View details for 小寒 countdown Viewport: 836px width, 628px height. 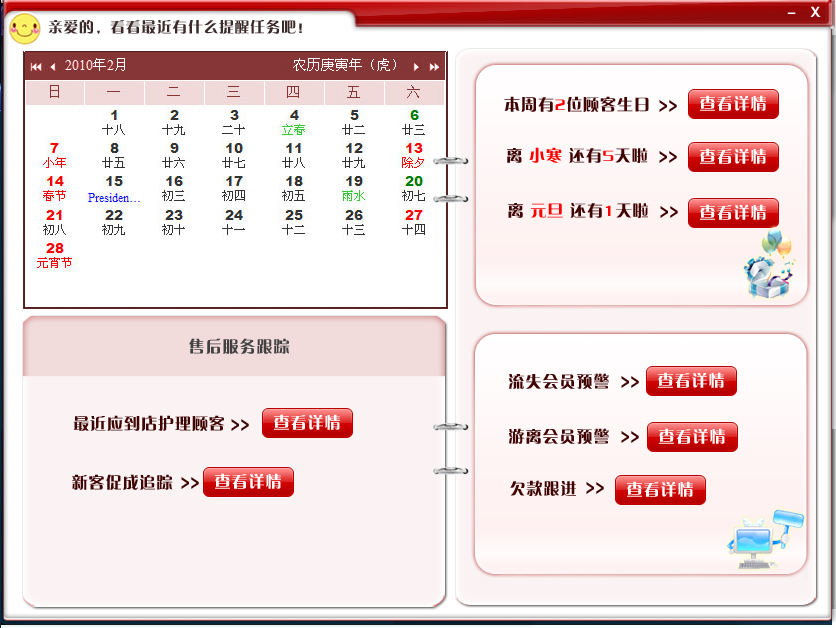pyautogui.click(x=733, y=157)
